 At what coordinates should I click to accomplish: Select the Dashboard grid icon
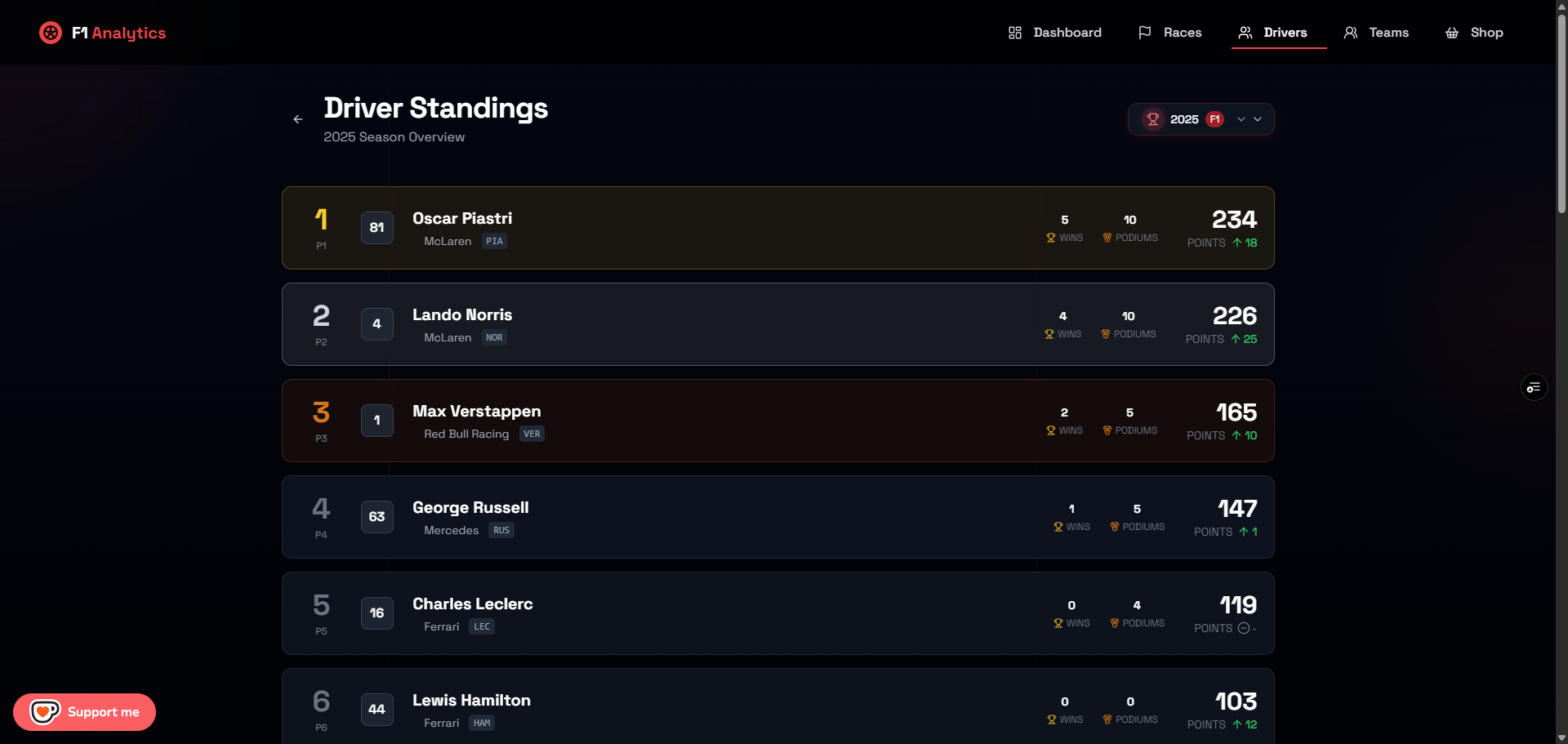point(1015,33)
